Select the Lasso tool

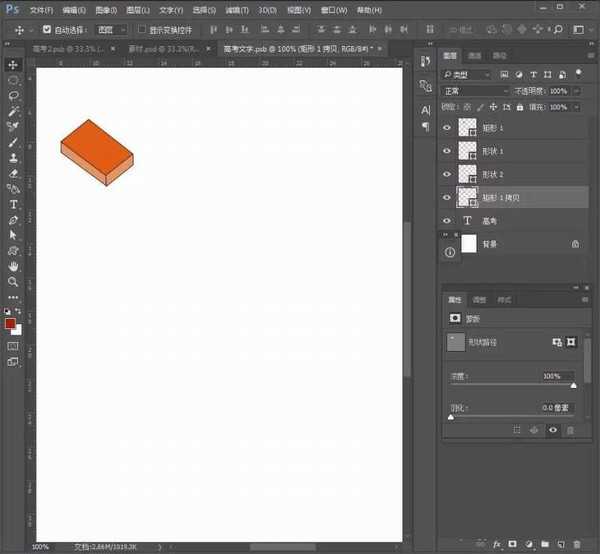(13, 95)
